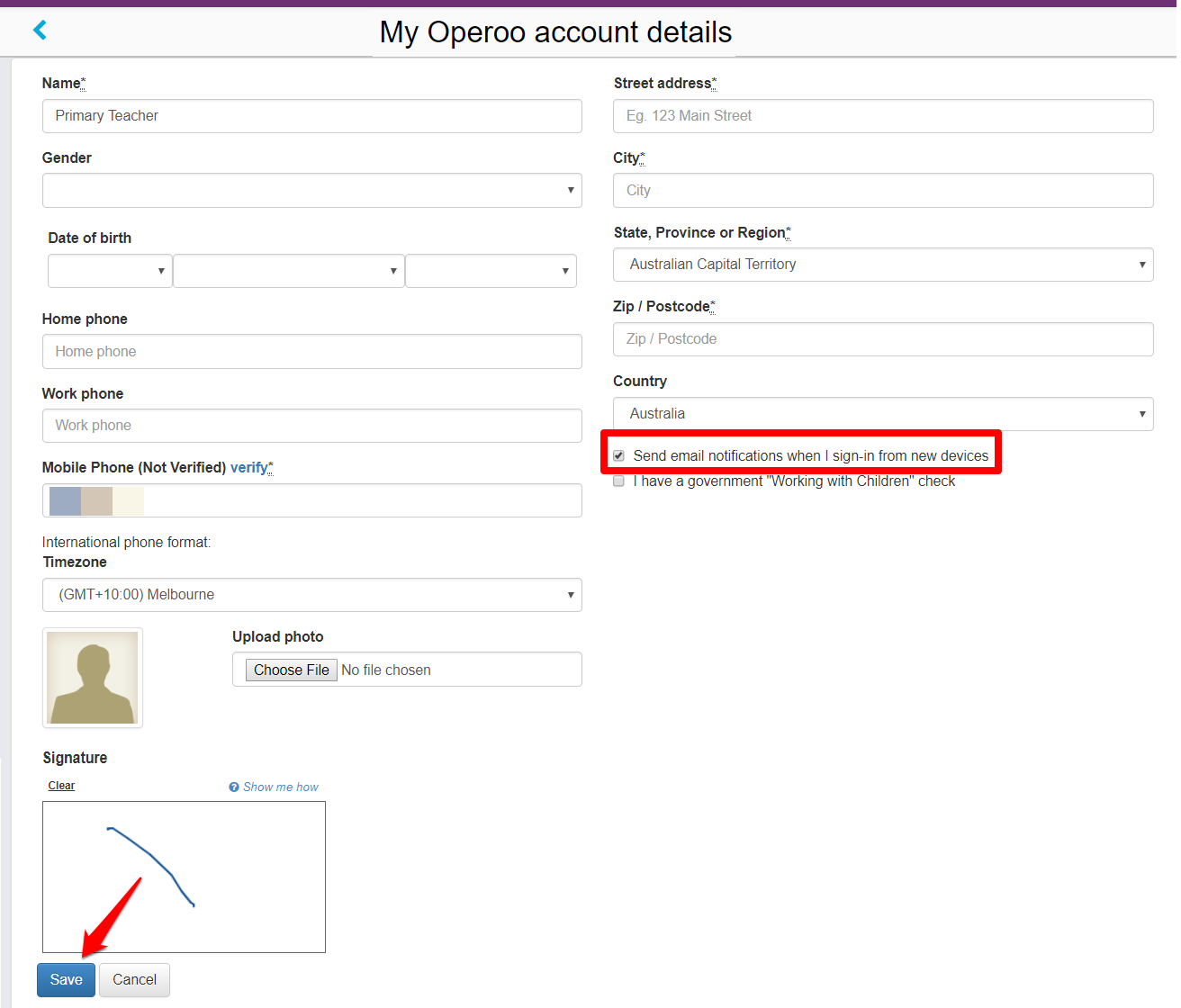The width and height of the screenshot is (1181, 1008).
Task: Expand the State, Province or Region dropdown
Action: click(x=883, y=265)
